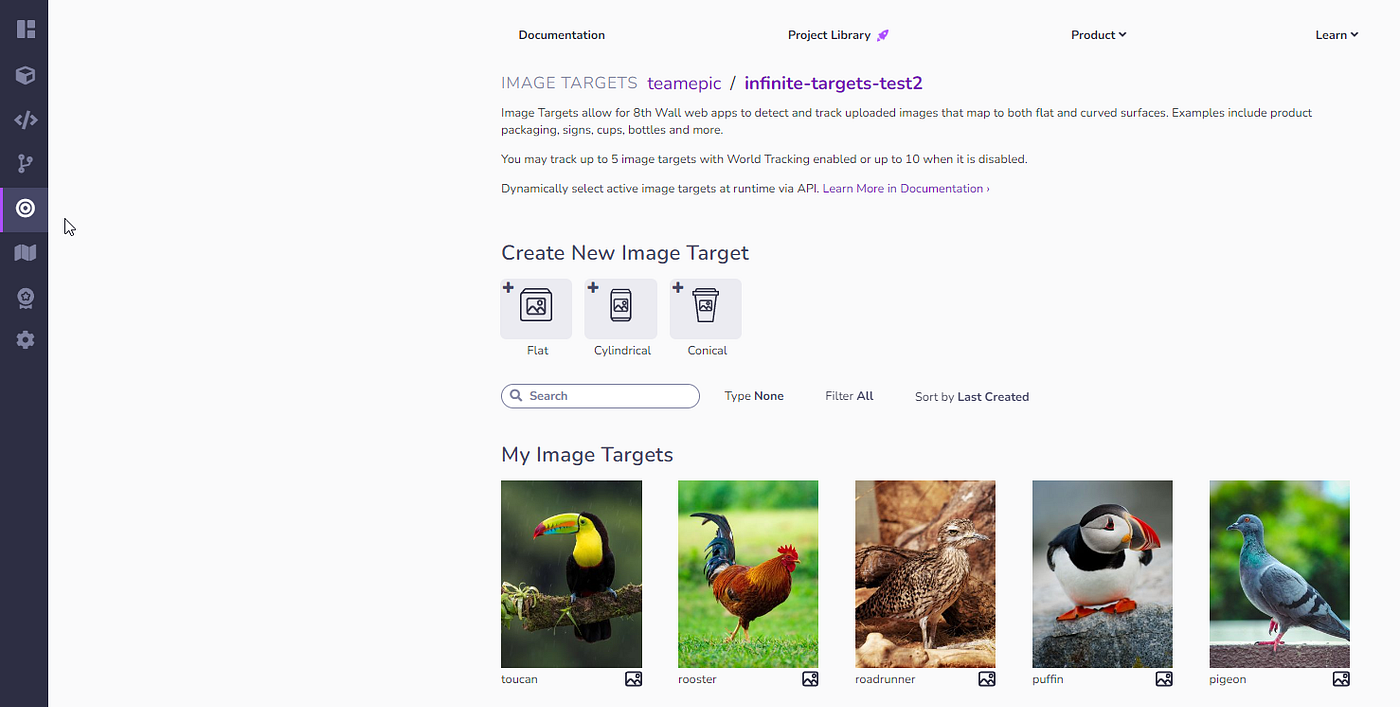Open the map icon in sidebar
Image resolution: width=1400 pixels, height=707 pixels.
point(26,253)
